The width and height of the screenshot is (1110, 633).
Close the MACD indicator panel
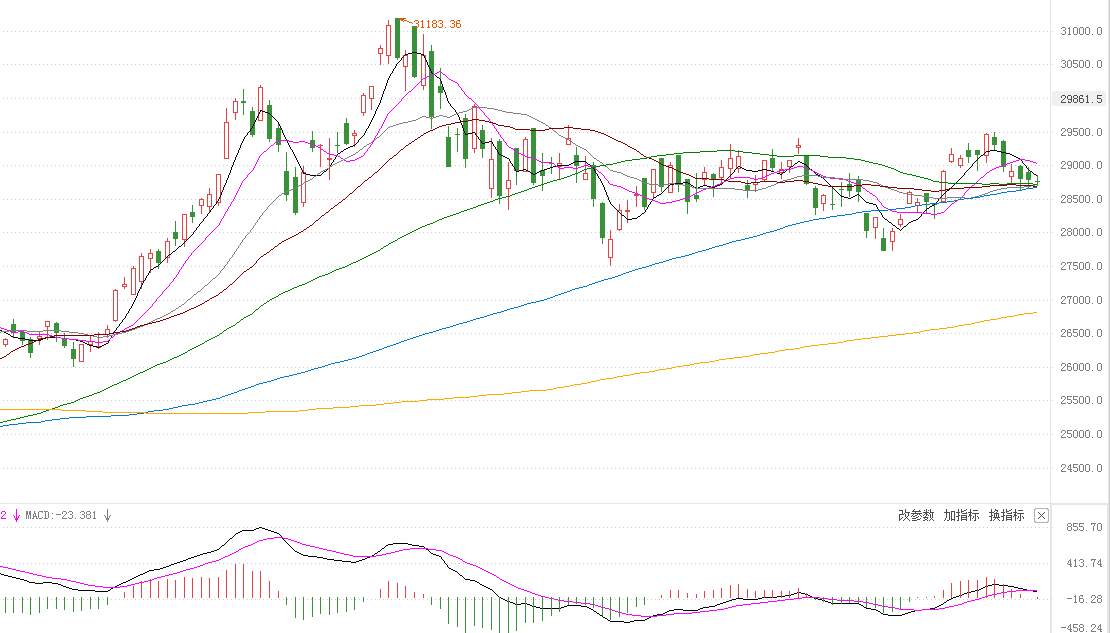click(x=1041, y=515)
